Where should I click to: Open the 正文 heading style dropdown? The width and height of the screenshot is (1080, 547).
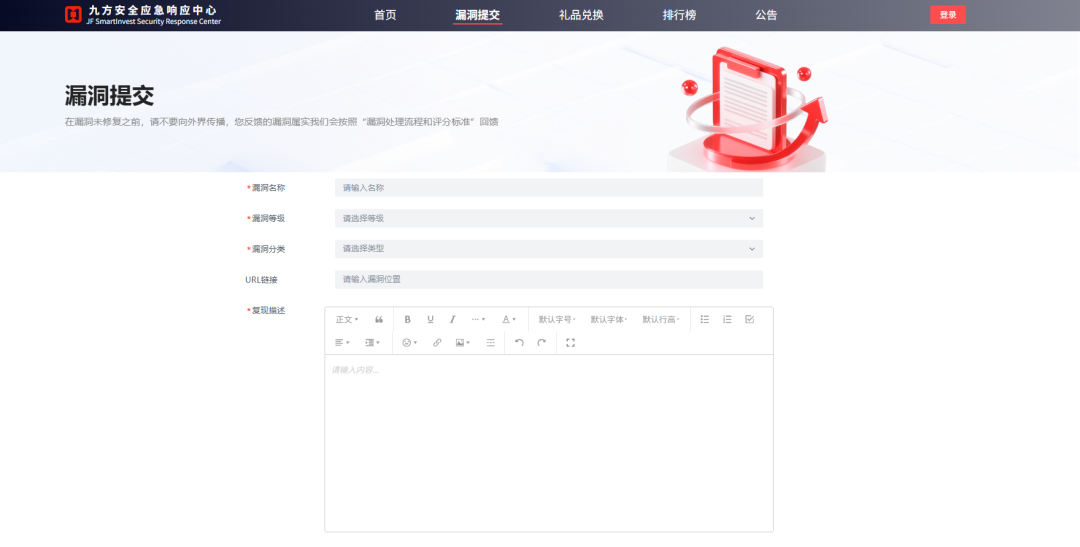click(346, 320)
